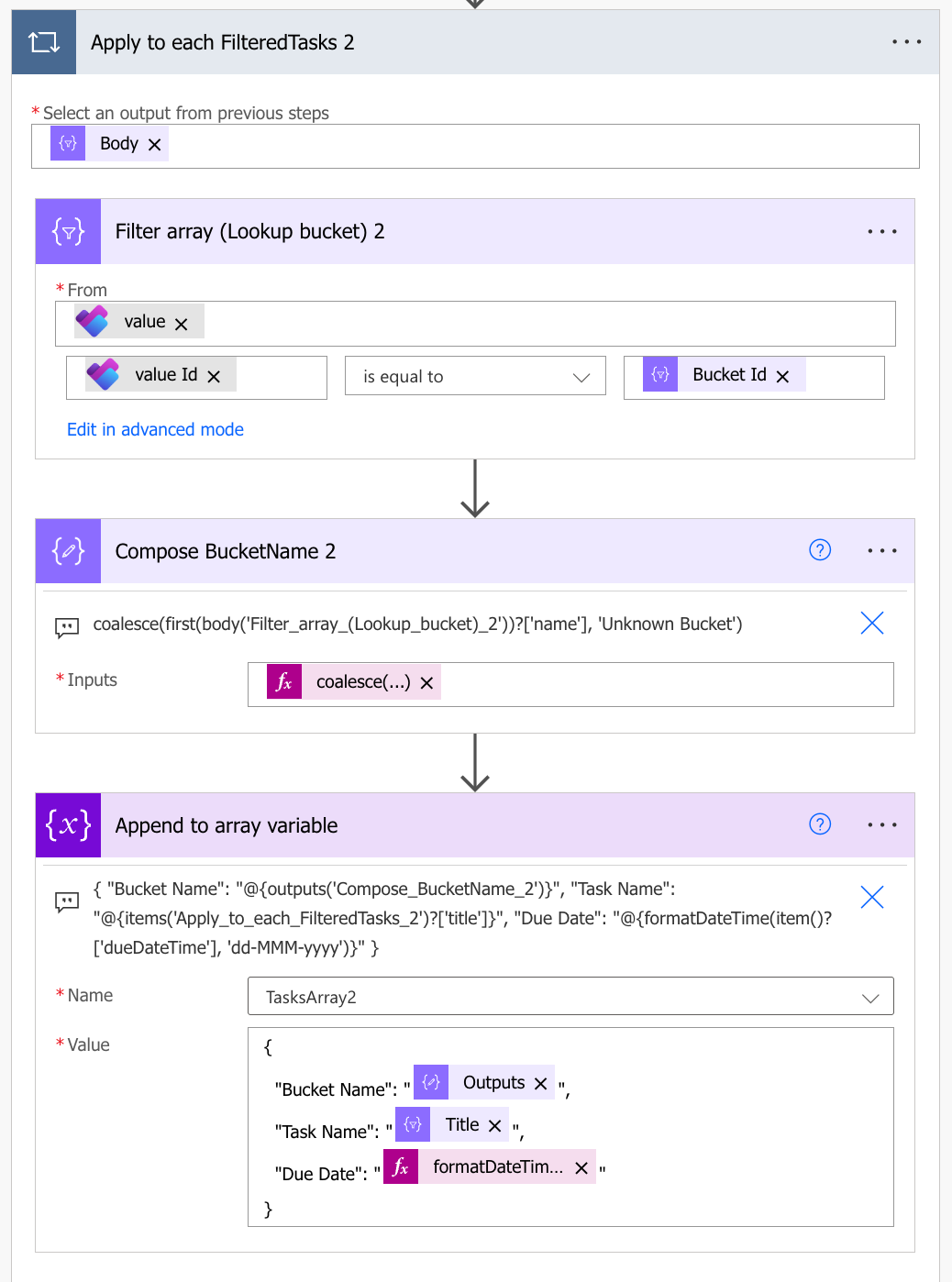Click the comment icon beside Bucket Name JSON

(67, 902)
